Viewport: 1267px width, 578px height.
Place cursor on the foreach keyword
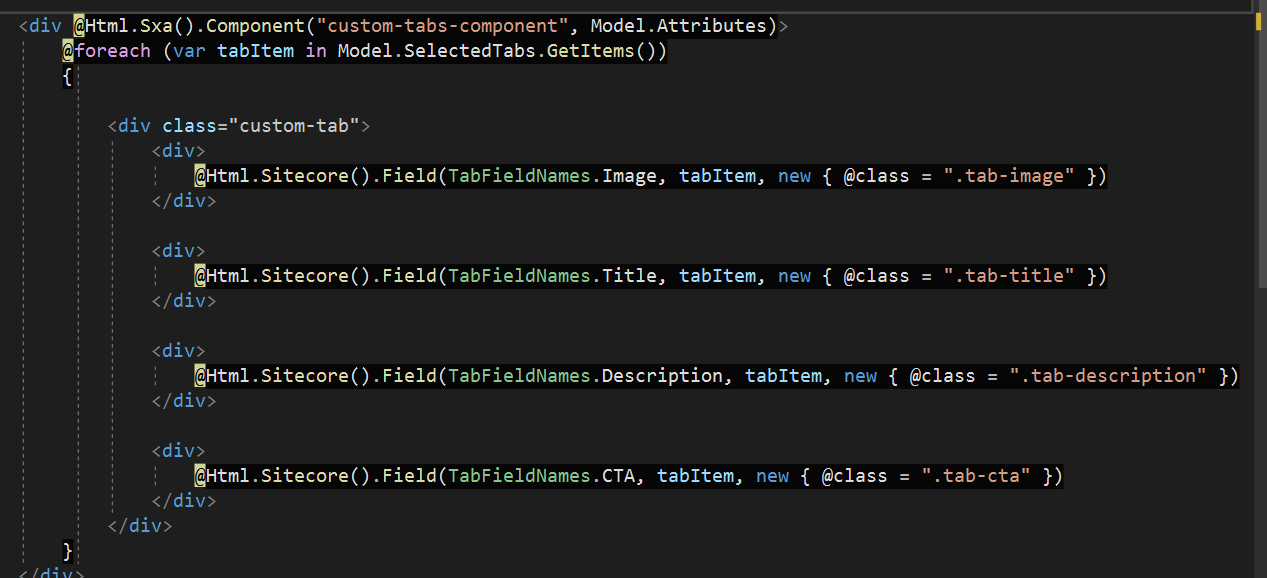coord(112,51)
